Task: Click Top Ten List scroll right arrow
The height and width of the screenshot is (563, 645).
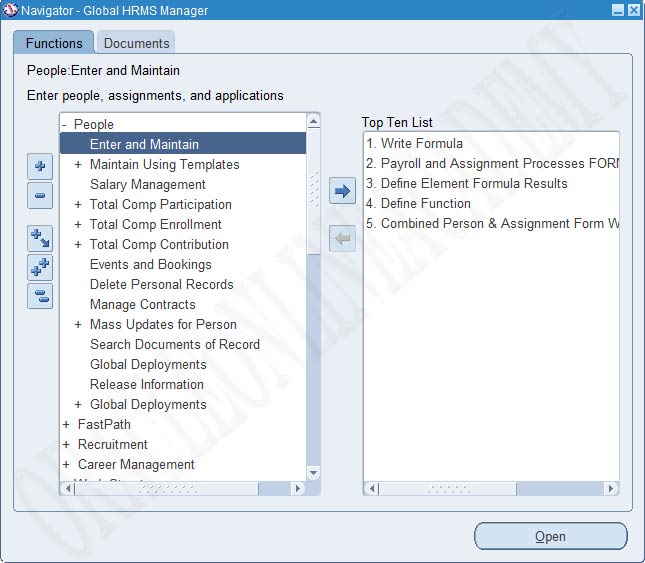Action: pos(611,489)
